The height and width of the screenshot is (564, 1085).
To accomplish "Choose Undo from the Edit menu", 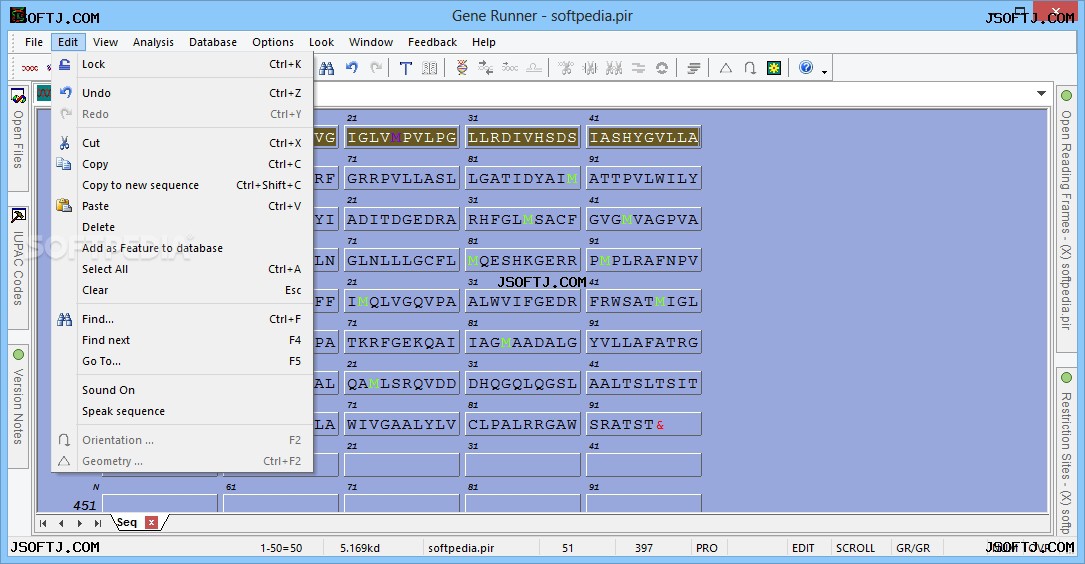I will pos(183,93).
